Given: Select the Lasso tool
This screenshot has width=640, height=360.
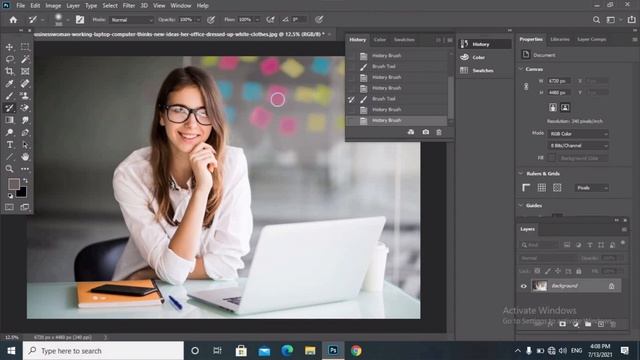Looking at the screenshot, I should [9, 59].
